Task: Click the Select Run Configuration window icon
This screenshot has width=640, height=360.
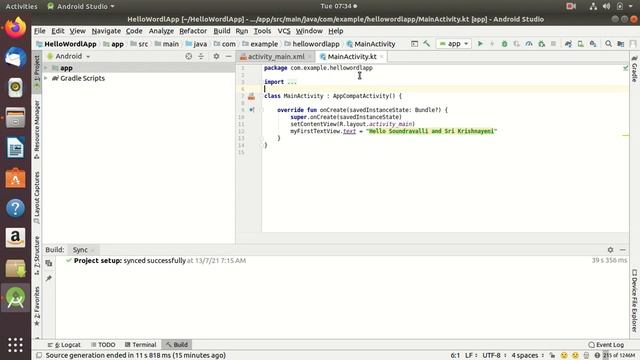Action: 414,44
